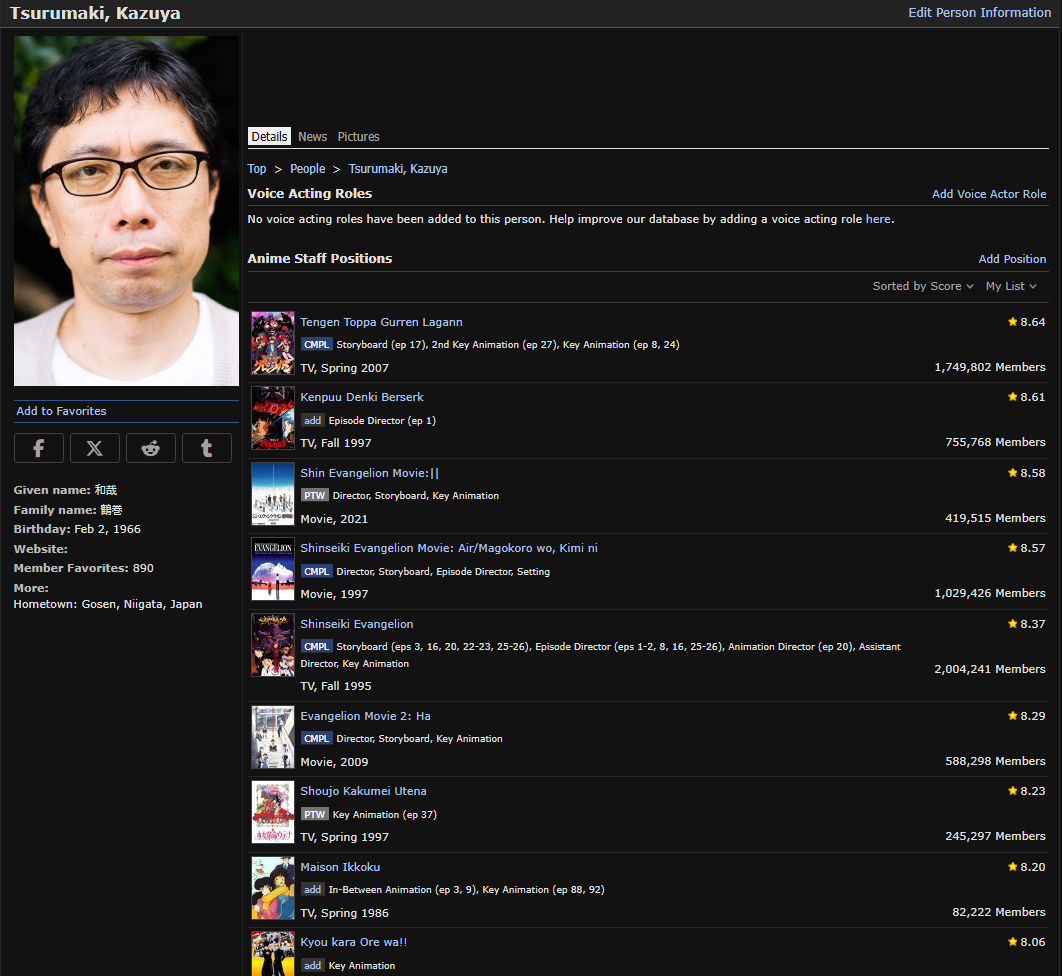Click 'Movie, 2021' text
The width and height of the screenshot is (1062, 976).
334,519
